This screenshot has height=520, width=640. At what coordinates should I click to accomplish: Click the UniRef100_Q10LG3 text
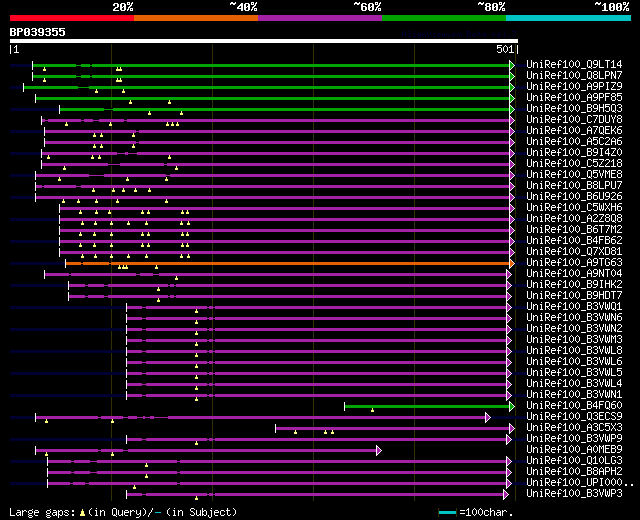click(x=574, y=461)
